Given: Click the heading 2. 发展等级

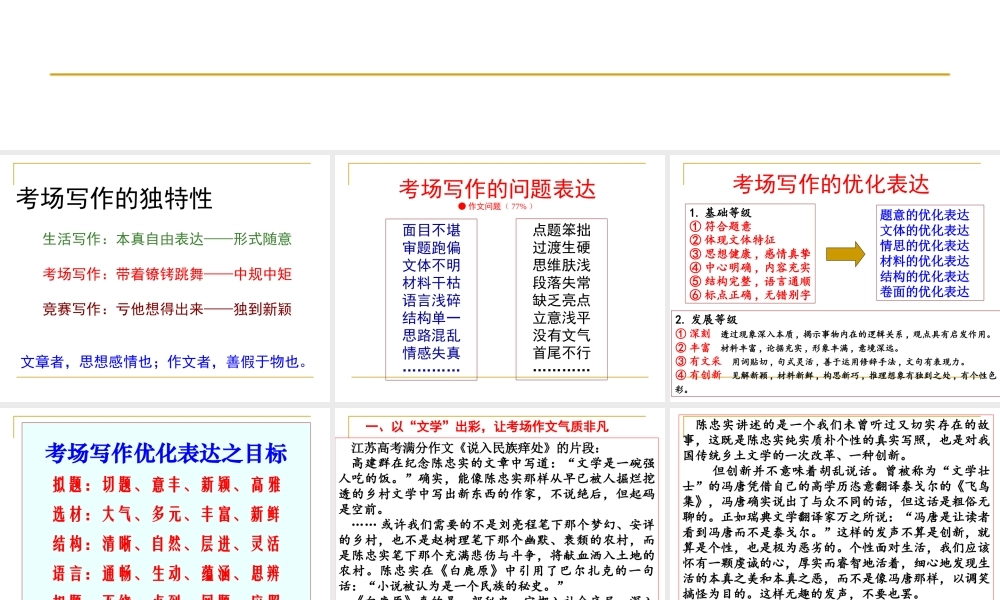Looking at the screenshot, I should click(706, 319).
